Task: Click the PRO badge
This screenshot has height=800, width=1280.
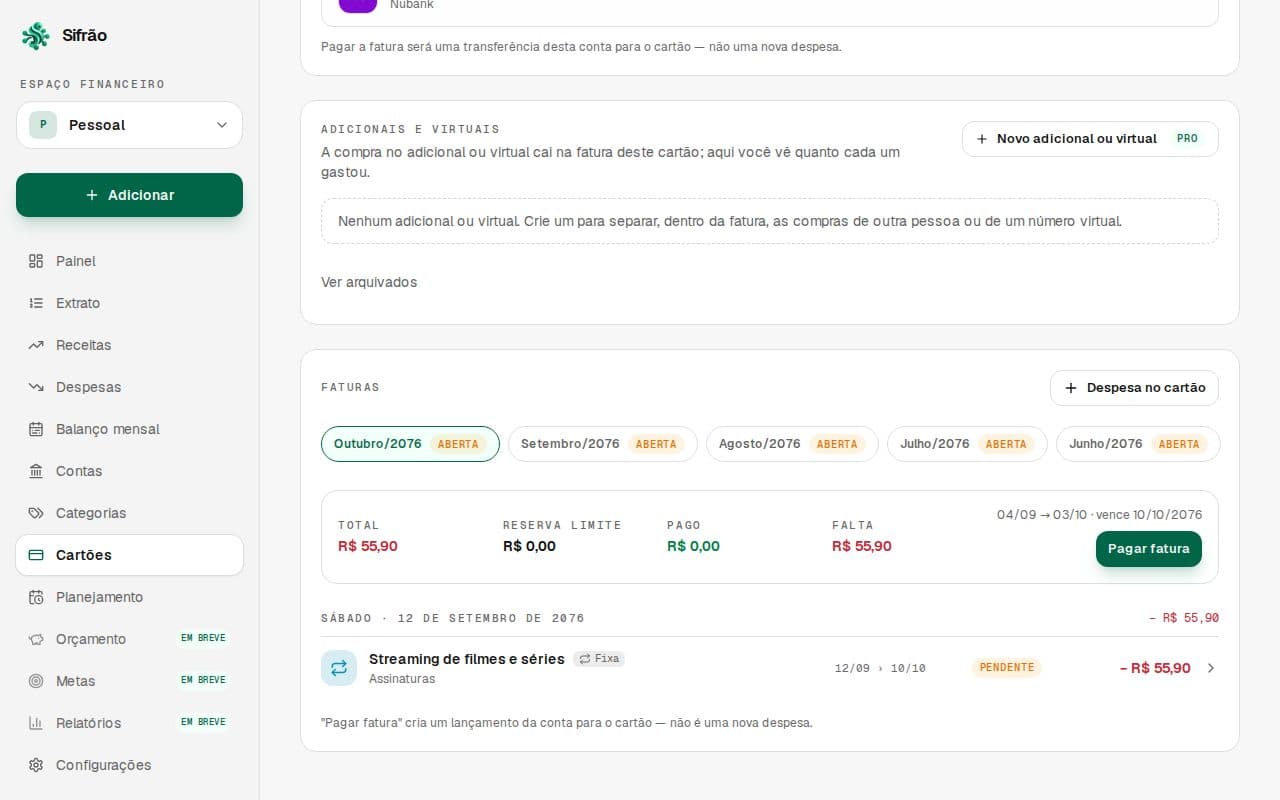Action: 1187,139
